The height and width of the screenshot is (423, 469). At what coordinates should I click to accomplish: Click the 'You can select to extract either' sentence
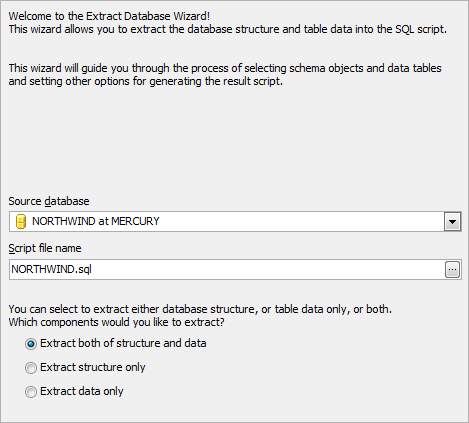200,309
